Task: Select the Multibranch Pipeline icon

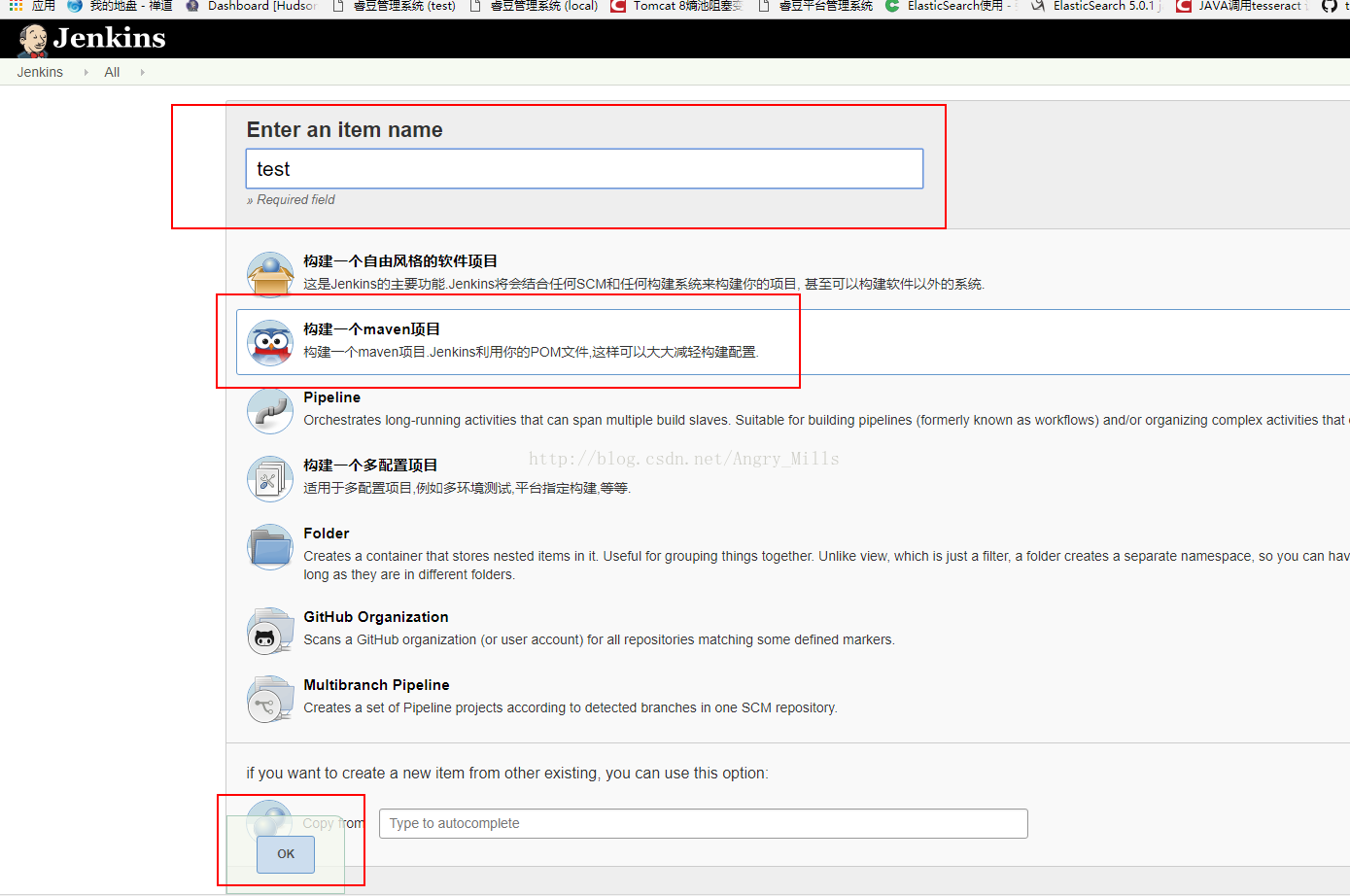Action: 270,699
